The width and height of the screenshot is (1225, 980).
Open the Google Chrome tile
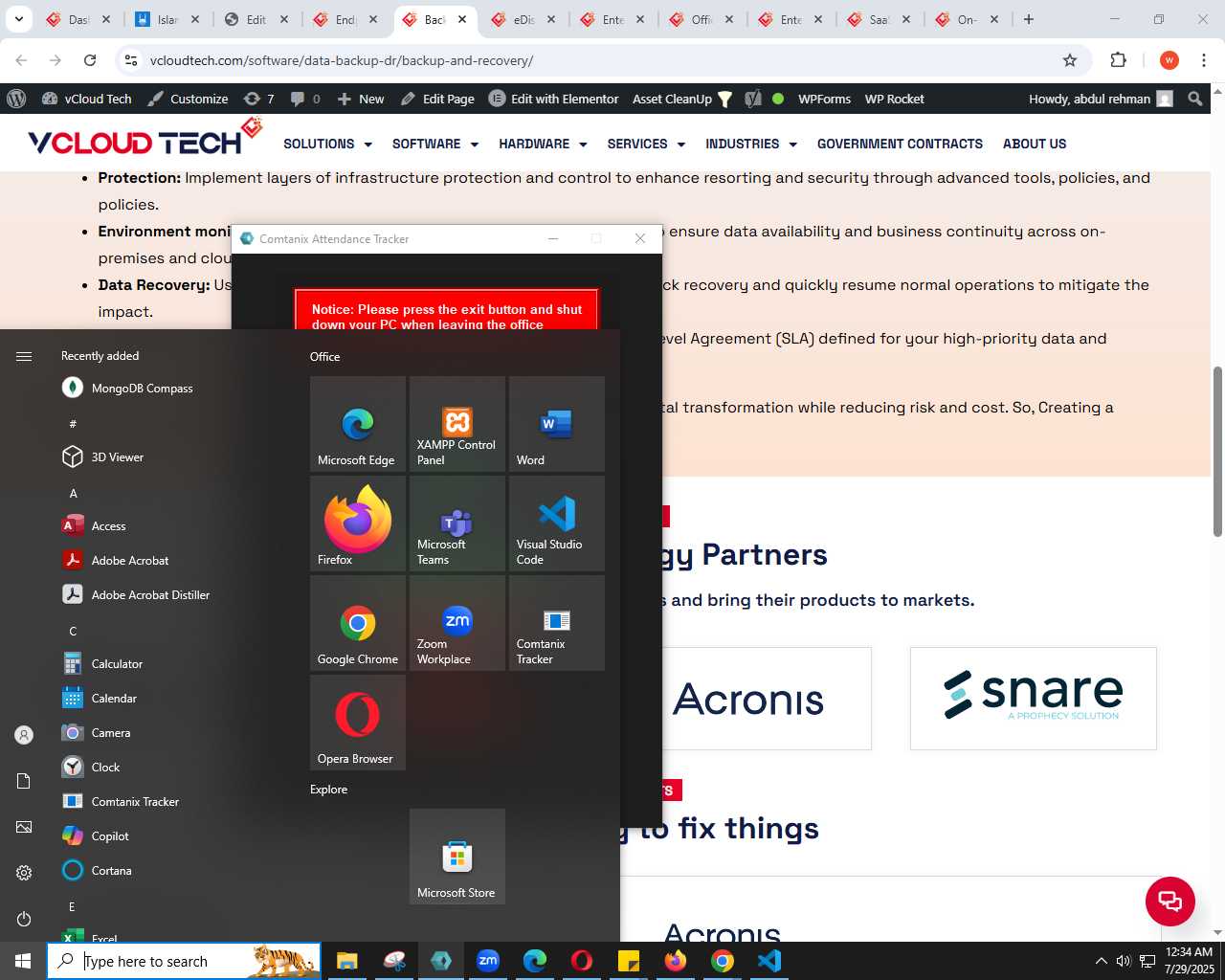click(357, 623)
